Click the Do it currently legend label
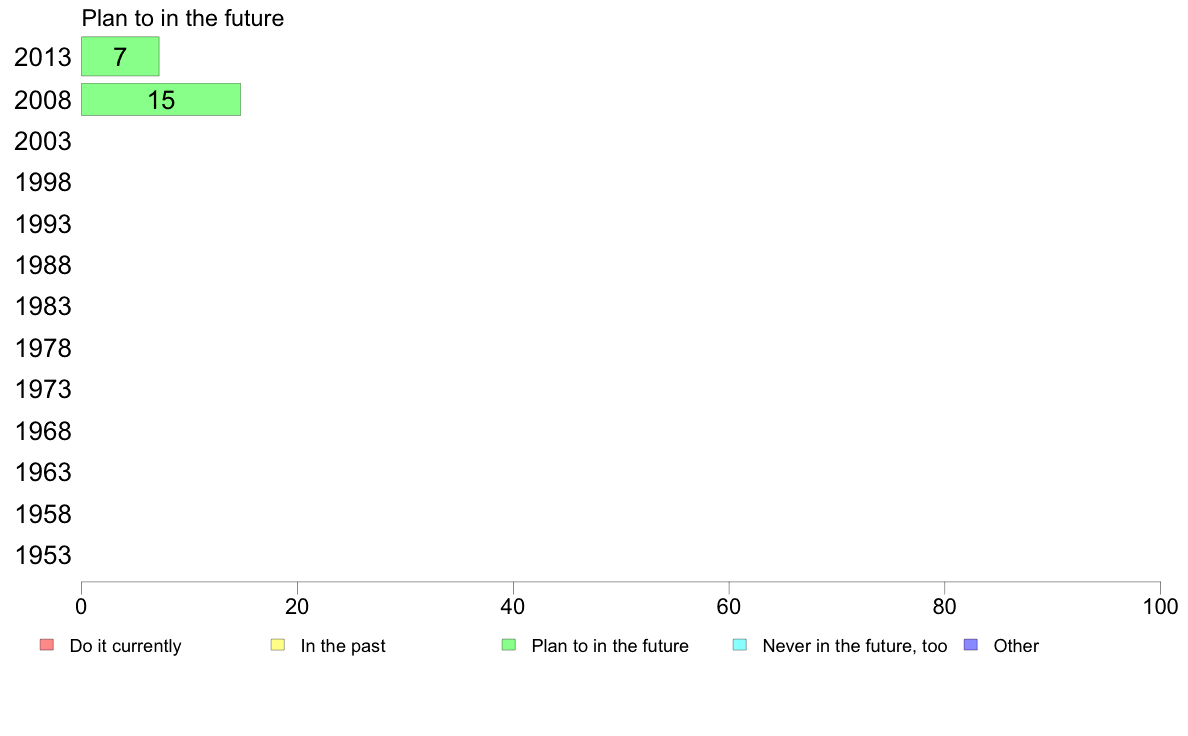Image resolution: width=1188 pixels, height=736 pixels. (125, 646)
